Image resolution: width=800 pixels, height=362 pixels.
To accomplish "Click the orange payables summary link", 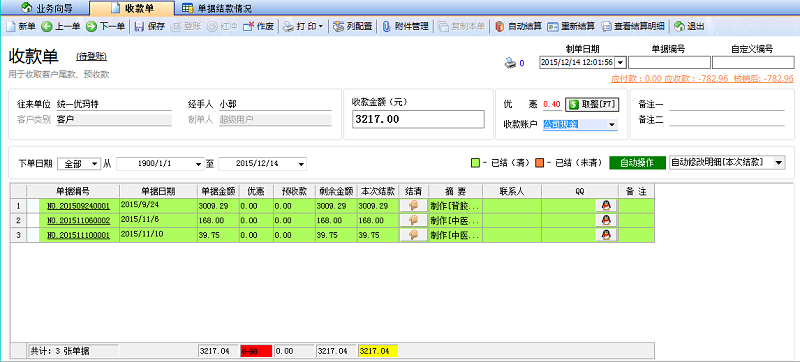I will tap(703, 79).
